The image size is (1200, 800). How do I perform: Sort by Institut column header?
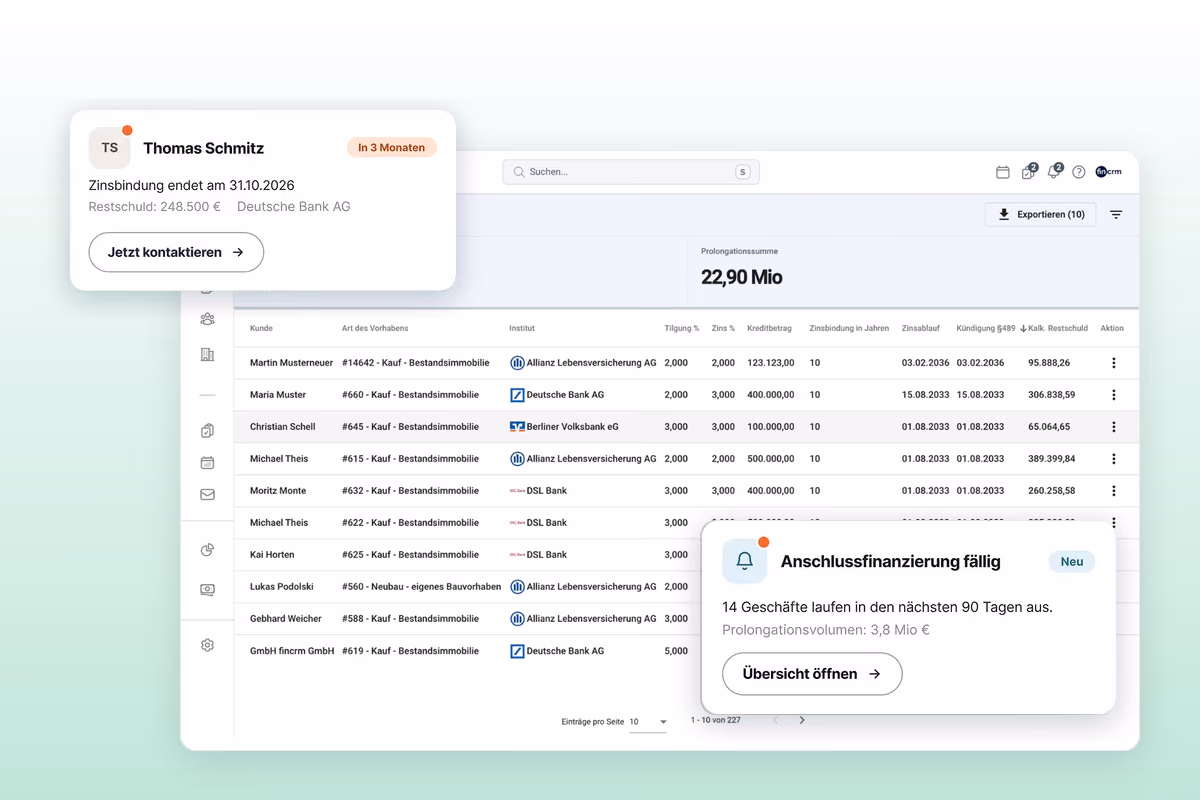522,328
